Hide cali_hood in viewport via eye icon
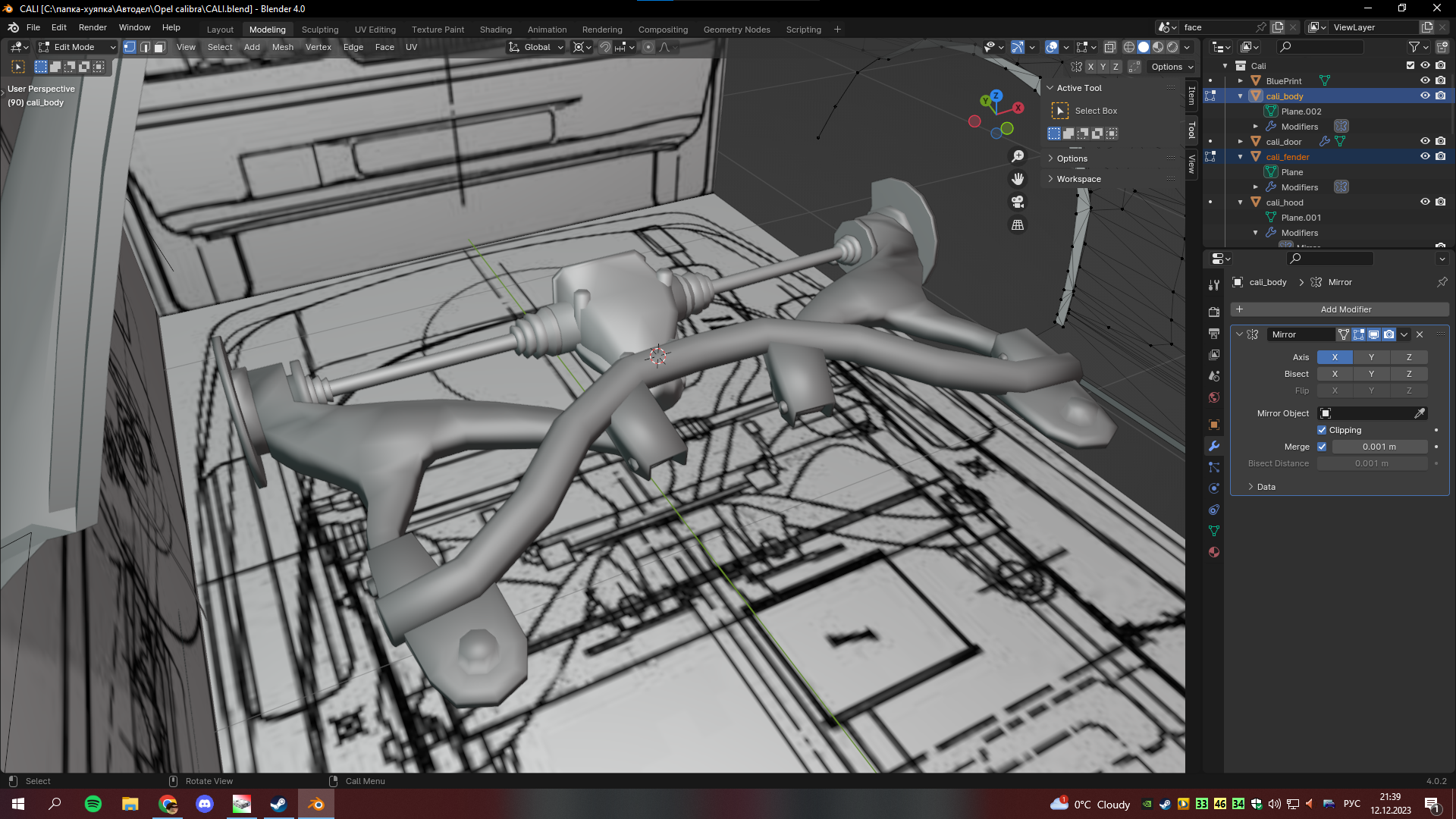 tap(1425, 202)
